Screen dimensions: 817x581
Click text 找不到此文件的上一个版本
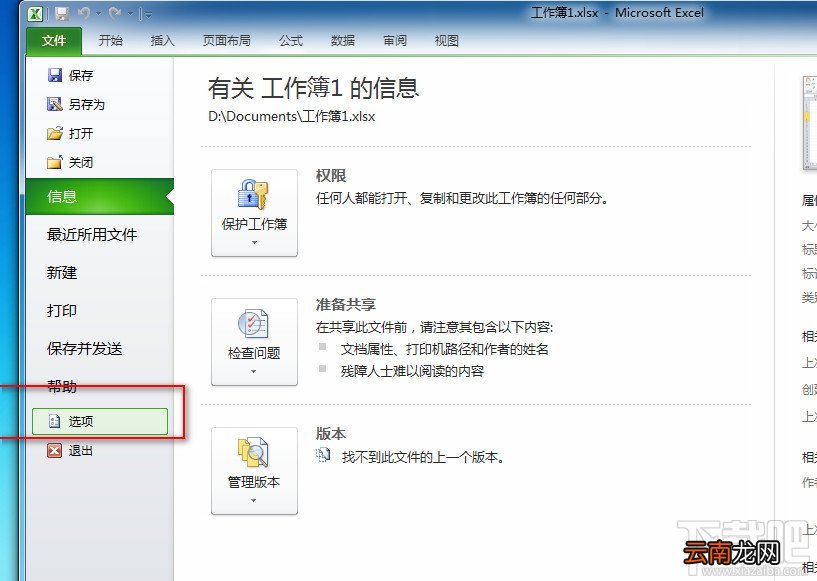pos(423,458)
